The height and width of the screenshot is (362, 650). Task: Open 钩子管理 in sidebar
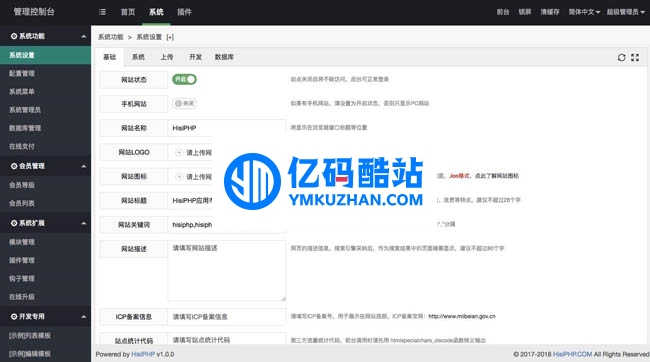[45, 279]
